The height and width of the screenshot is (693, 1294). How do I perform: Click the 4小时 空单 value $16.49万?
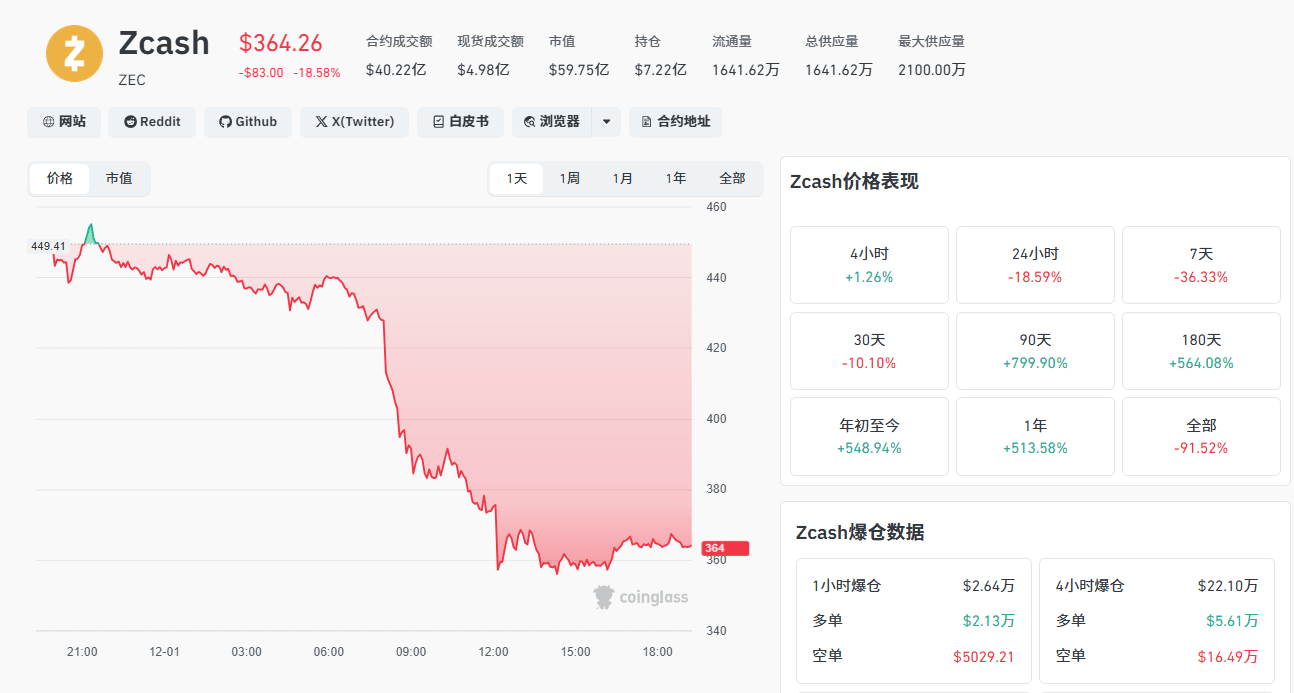coord(1228,657)
